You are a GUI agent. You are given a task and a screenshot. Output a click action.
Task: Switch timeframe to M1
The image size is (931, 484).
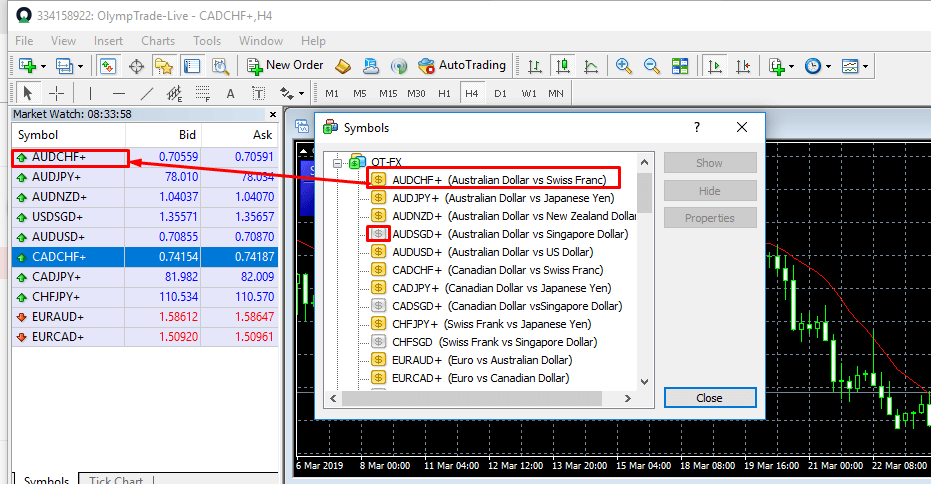332,93
